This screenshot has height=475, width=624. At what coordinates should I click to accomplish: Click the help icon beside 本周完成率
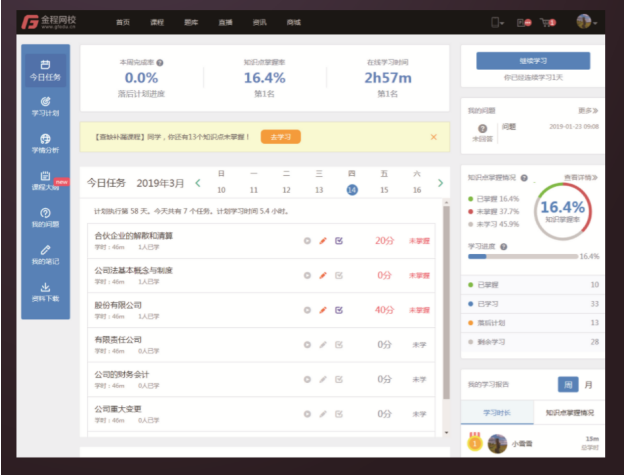[160, 63]
